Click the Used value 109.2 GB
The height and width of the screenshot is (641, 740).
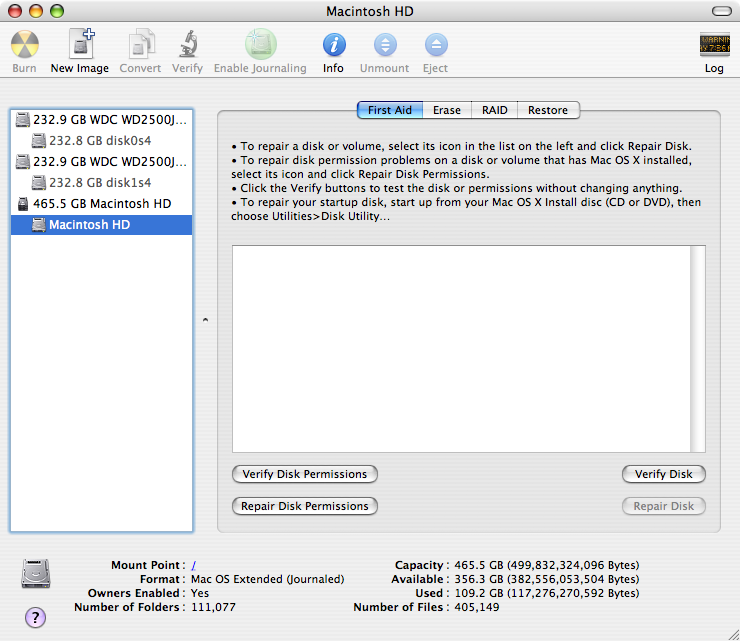coord(547,593)
